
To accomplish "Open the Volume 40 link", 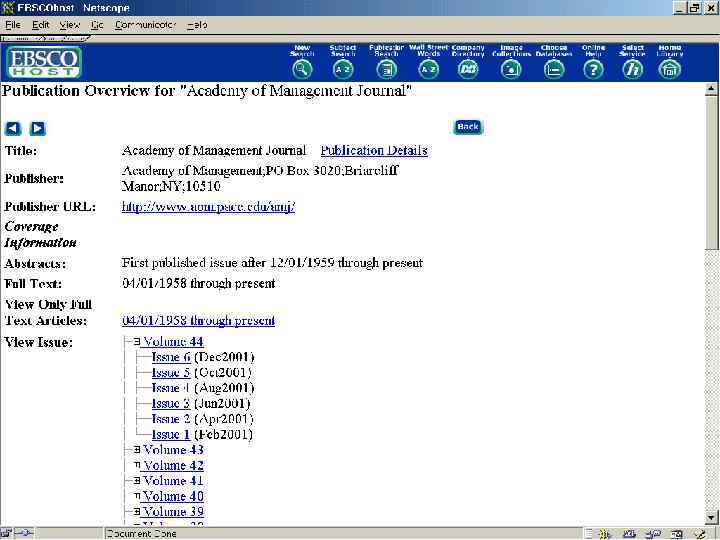I will pos(173,496).
